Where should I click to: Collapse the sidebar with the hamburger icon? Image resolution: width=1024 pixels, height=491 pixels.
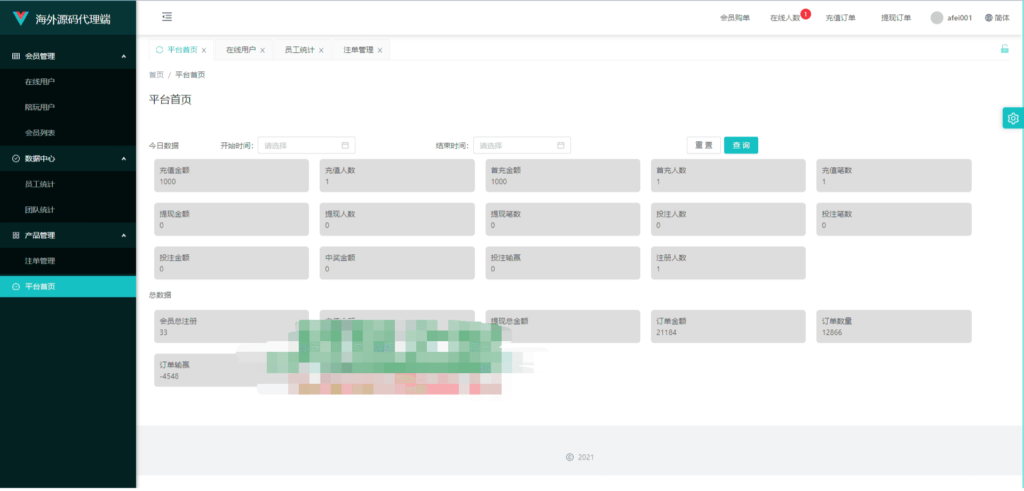click(x=167, y=17)
